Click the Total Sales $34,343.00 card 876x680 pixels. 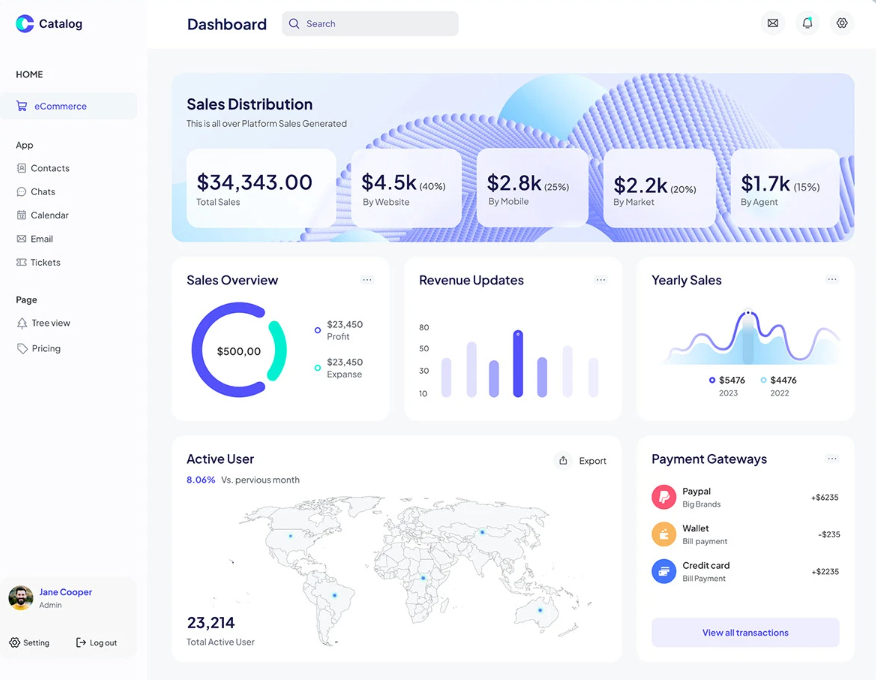tap(261, 188)
